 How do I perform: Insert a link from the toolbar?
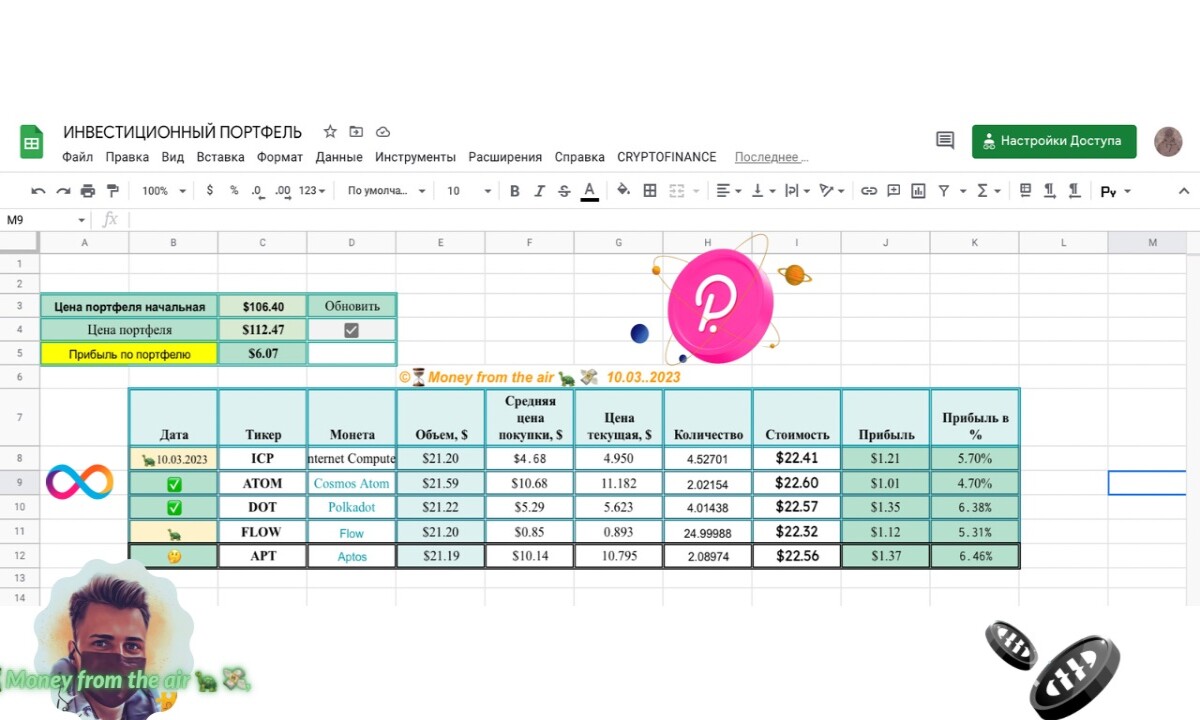(869, 191)
